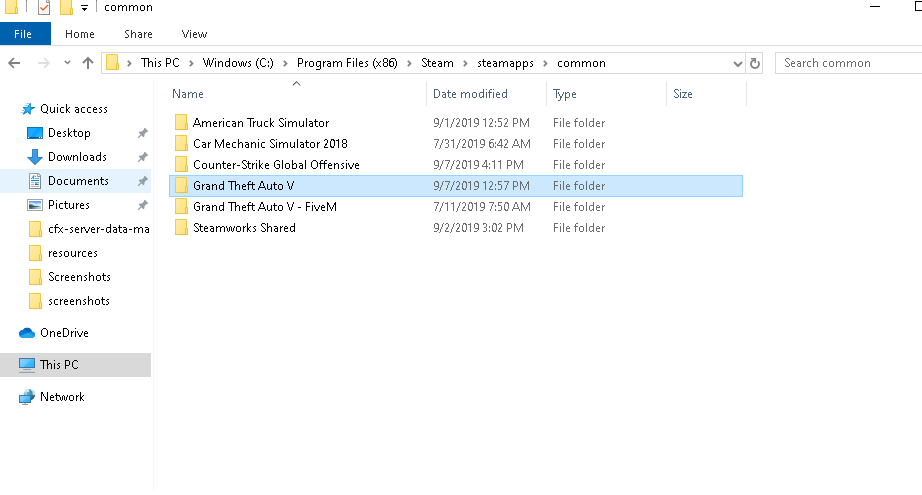Expand chevron after steamapps in breadcrumb
This screenshot has height=495, width=922.
tap(545, 63)
